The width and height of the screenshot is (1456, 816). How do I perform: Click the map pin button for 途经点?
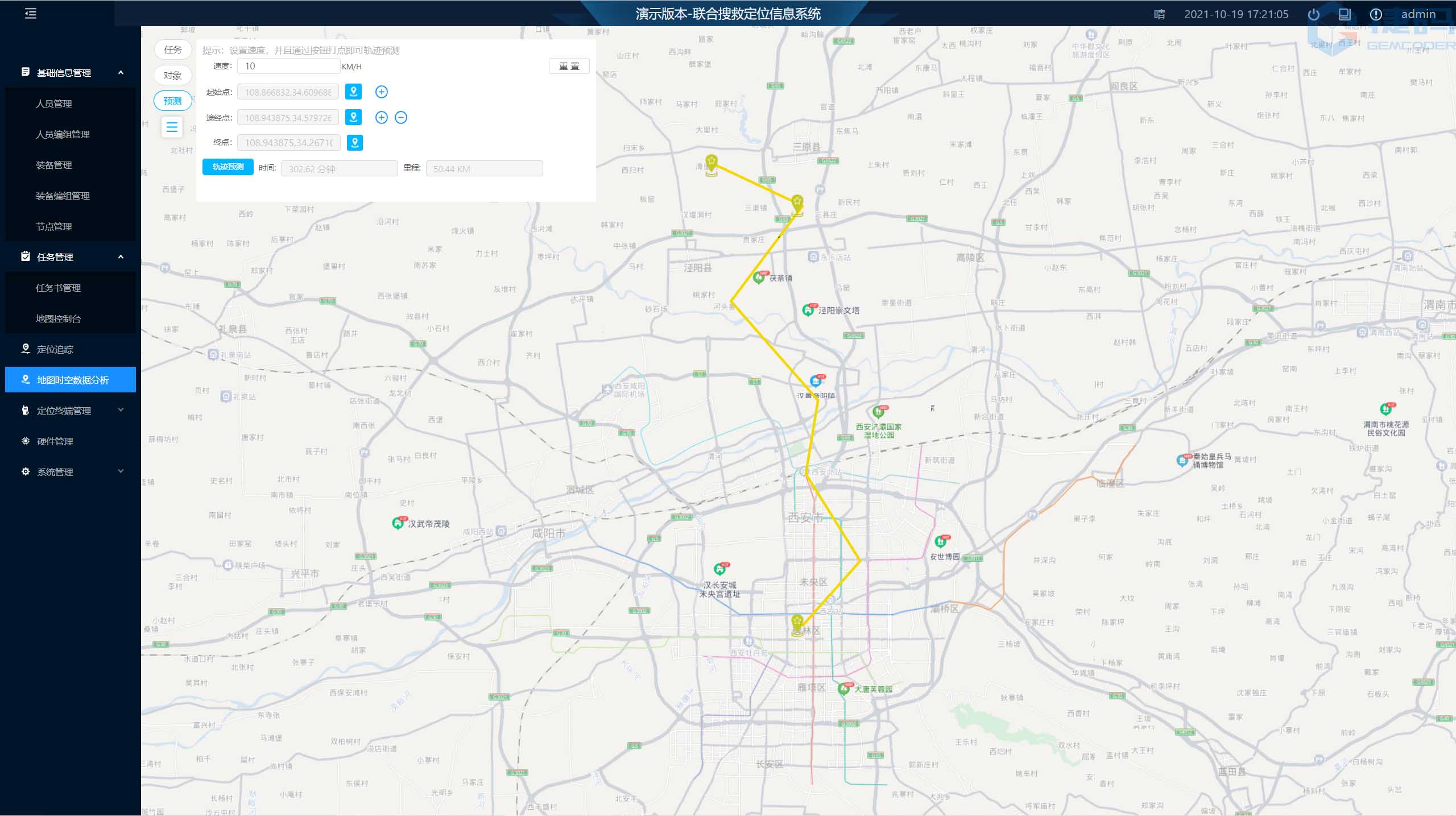pyautogui.click(x=353, y=118)
